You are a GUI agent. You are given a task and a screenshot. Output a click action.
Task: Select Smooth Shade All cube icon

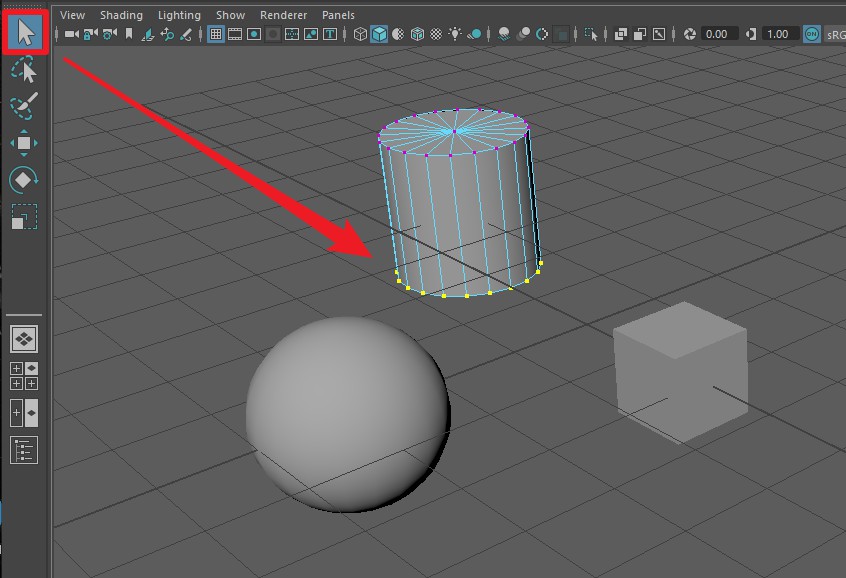pyautogui.click(x=379, y=35)
